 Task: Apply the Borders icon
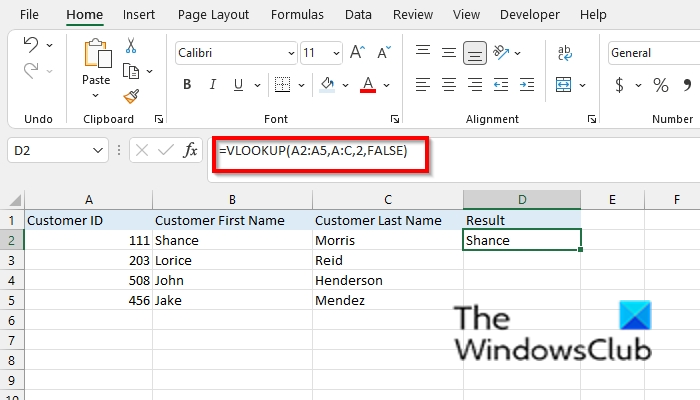pyautogui.click(x=282, y=84)
